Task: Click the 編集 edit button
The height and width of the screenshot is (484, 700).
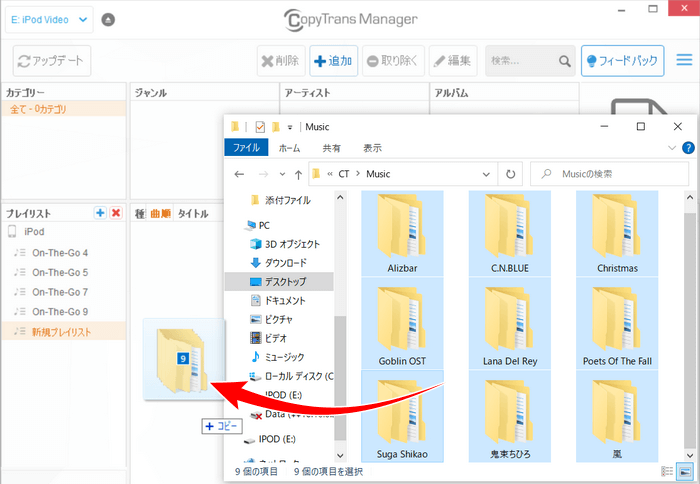Action: tap(453, 61)
